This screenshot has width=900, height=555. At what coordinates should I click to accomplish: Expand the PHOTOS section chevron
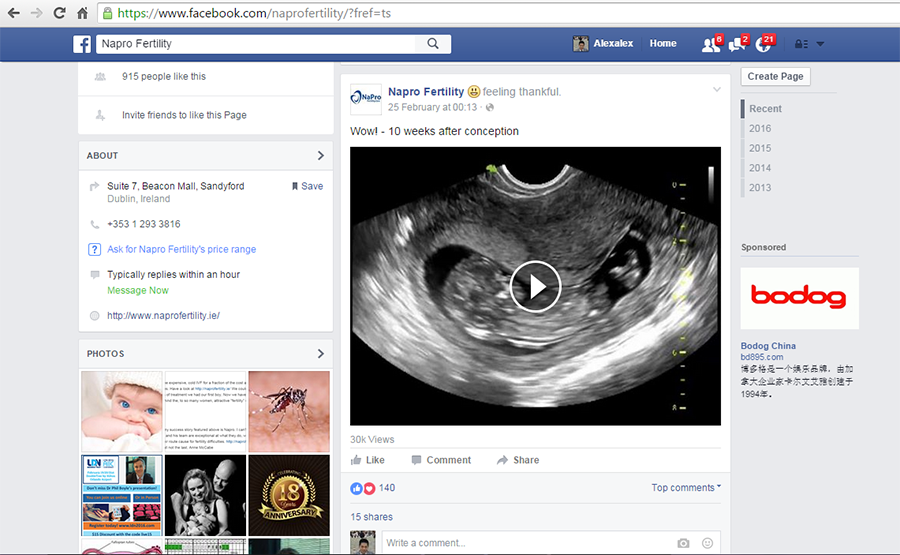coord(320,354)
